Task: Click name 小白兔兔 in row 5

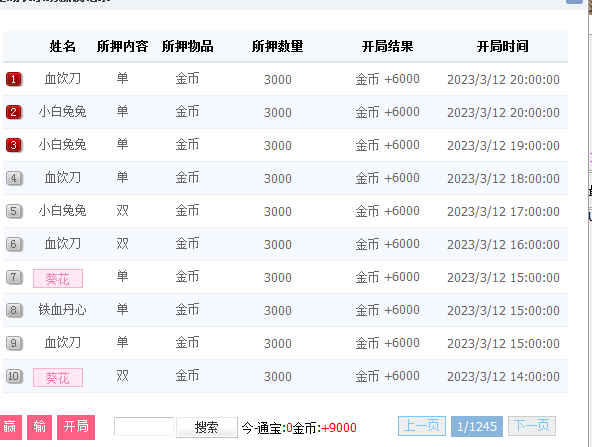Action: [x=63, y=211]
